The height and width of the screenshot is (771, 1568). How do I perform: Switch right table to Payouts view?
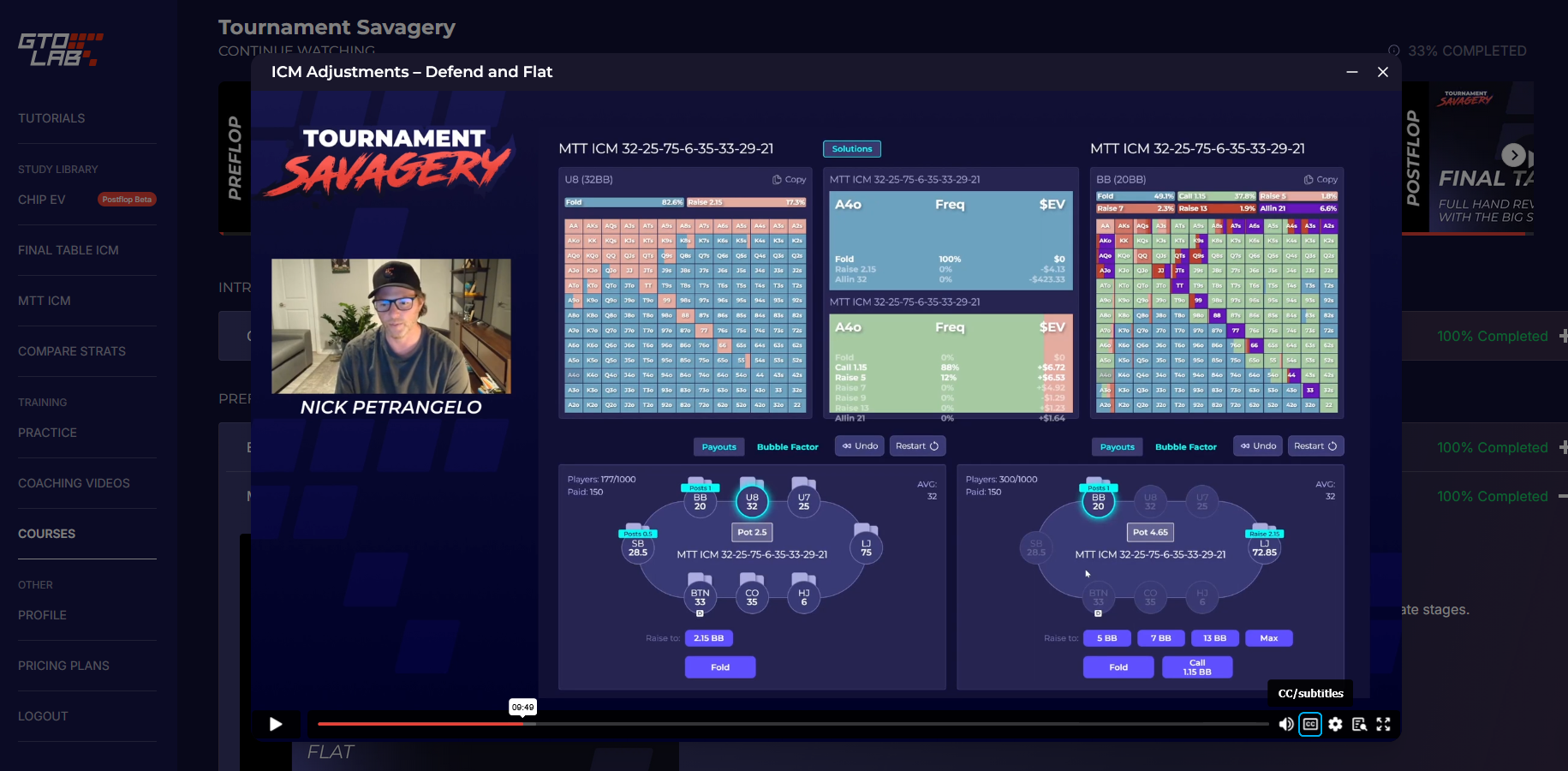click(1117, 445)
